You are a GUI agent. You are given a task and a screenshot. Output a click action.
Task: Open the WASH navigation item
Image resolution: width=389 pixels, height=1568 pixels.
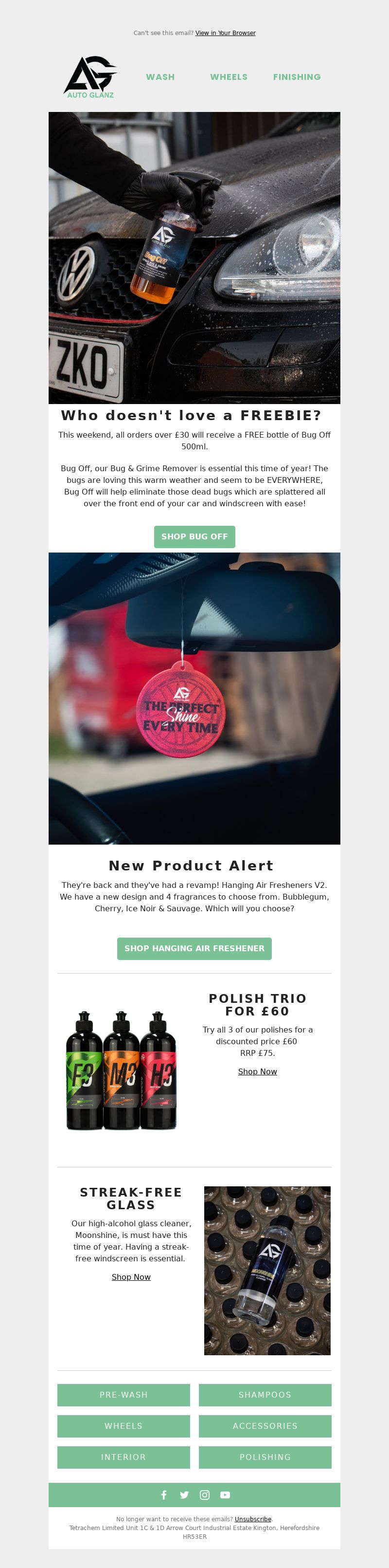(x=160, y=77)
